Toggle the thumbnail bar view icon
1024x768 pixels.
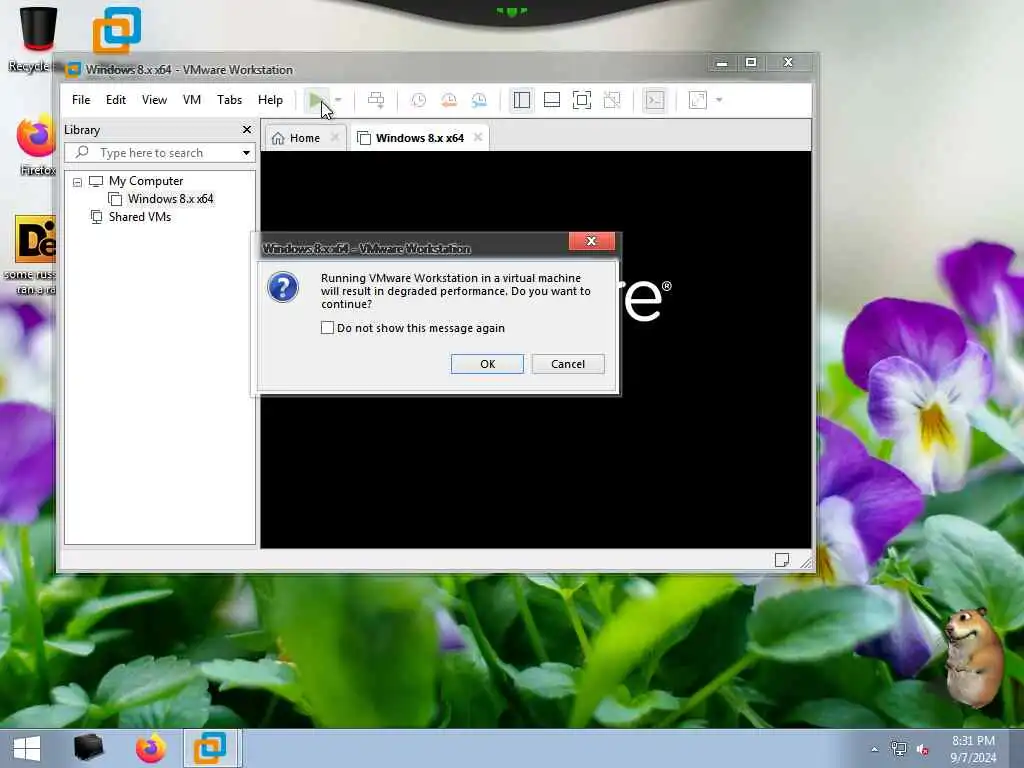click(x=552, y=100)
